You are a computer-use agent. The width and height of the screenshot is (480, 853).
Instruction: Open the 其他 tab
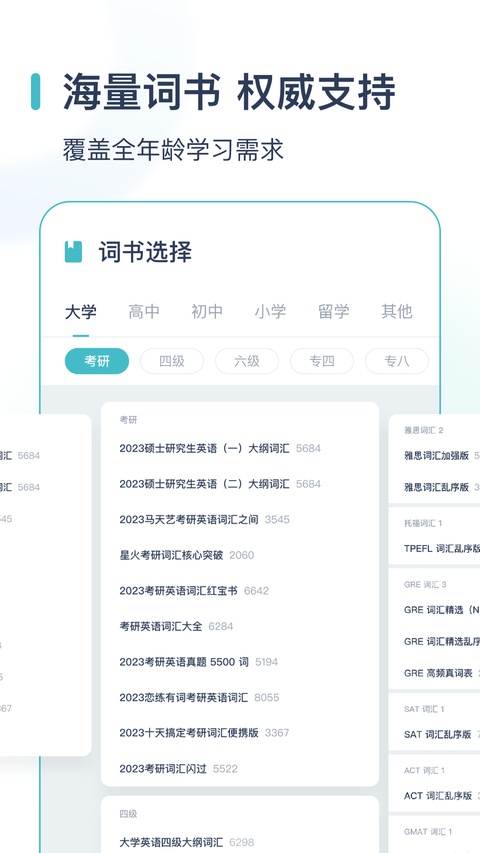397,312
